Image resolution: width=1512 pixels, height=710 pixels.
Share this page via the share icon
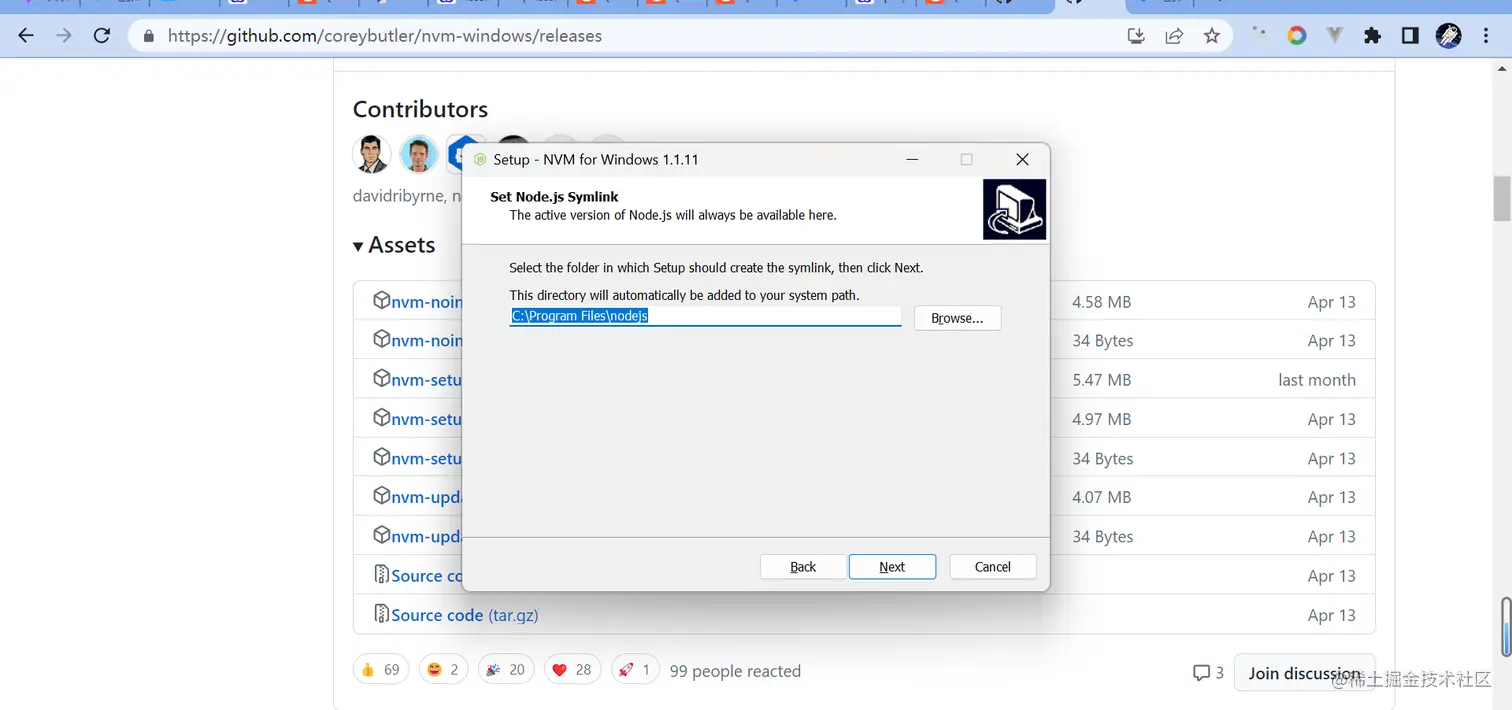pos(1174,36)
